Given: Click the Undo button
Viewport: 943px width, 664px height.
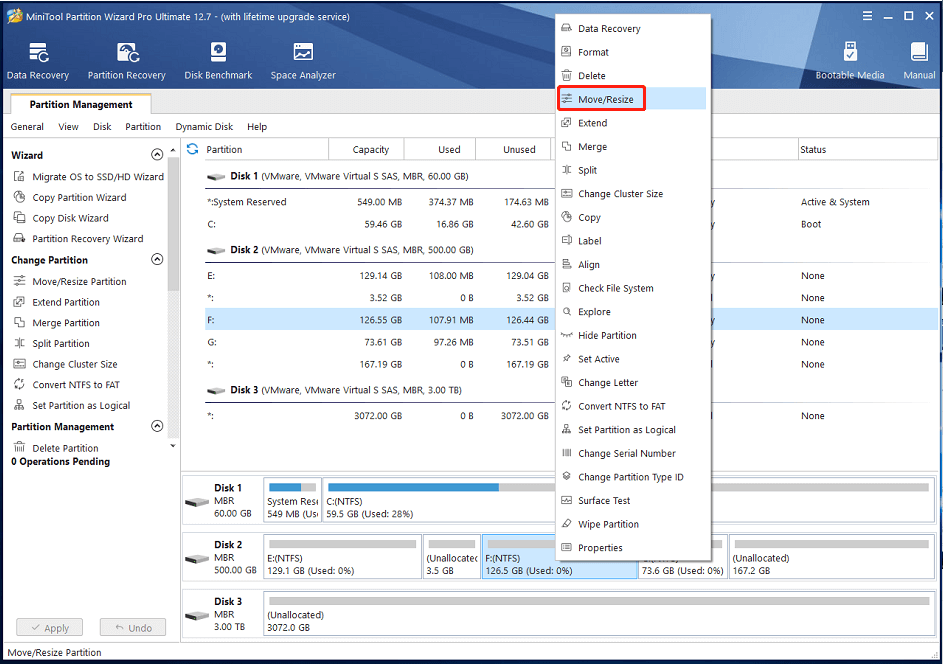Looking at the screenshot, I should (x=133, y=627).
